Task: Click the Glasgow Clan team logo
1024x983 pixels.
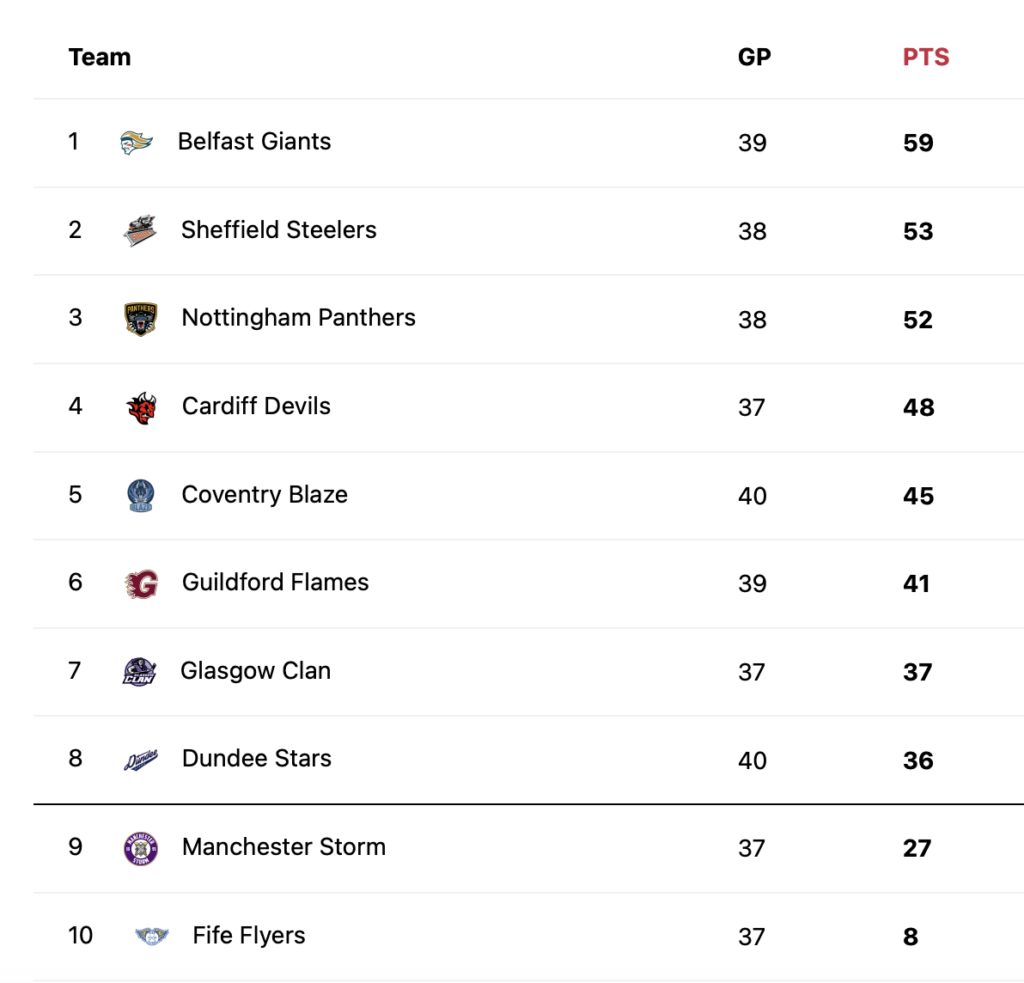Action: pos(140,671)
